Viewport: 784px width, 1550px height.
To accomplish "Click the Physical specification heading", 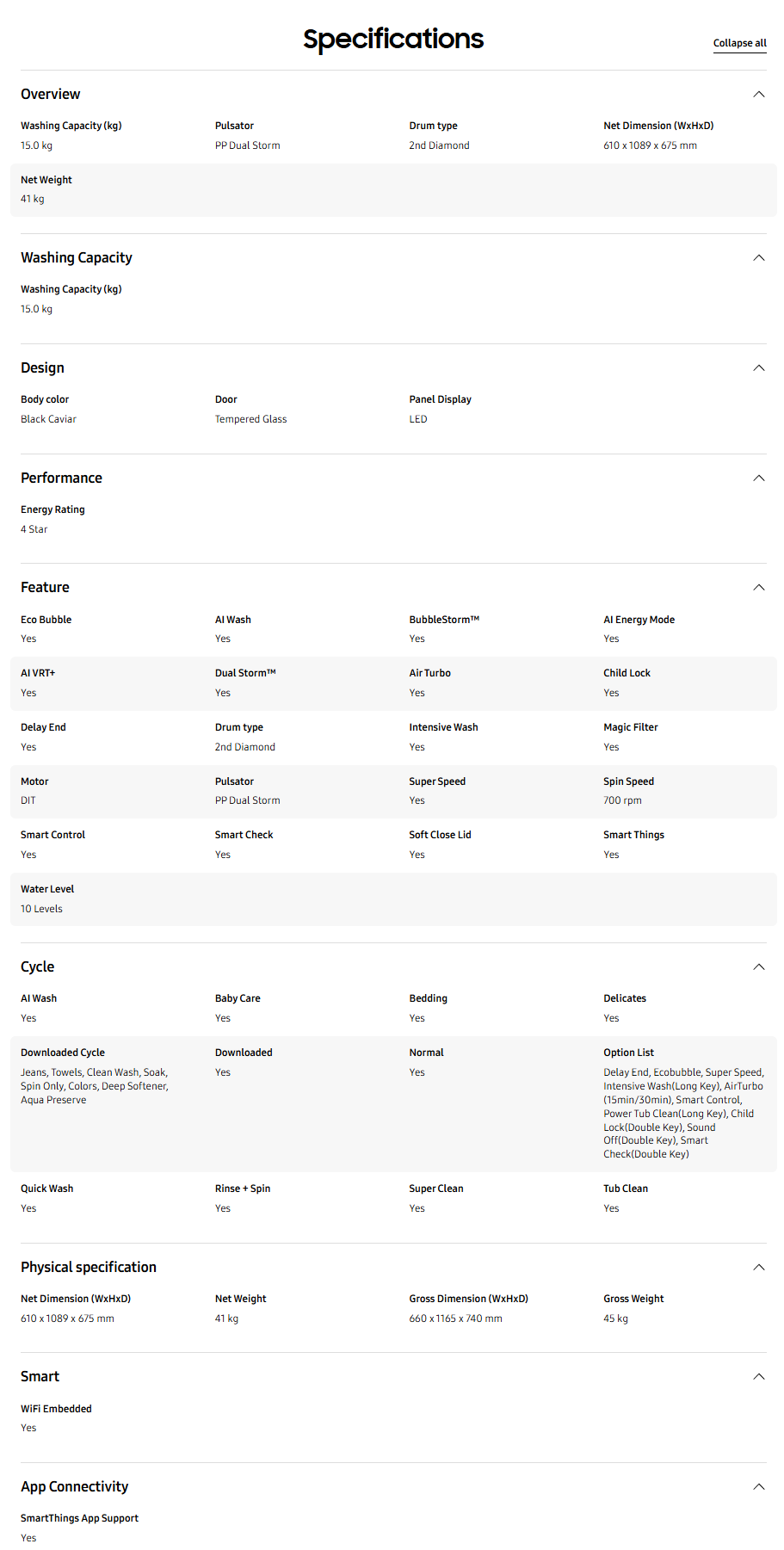I will tap(89, 1268).
